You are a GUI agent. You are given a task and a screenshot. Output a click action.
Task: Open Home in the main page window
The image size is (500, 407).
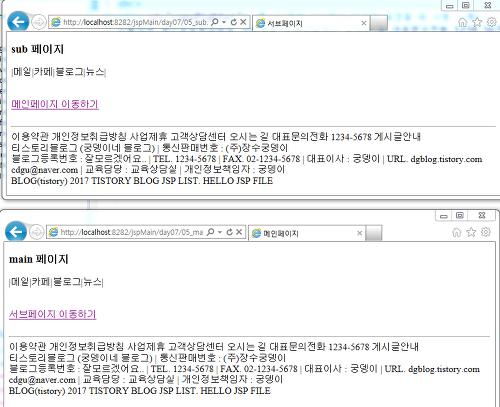[x=457, y=232]
